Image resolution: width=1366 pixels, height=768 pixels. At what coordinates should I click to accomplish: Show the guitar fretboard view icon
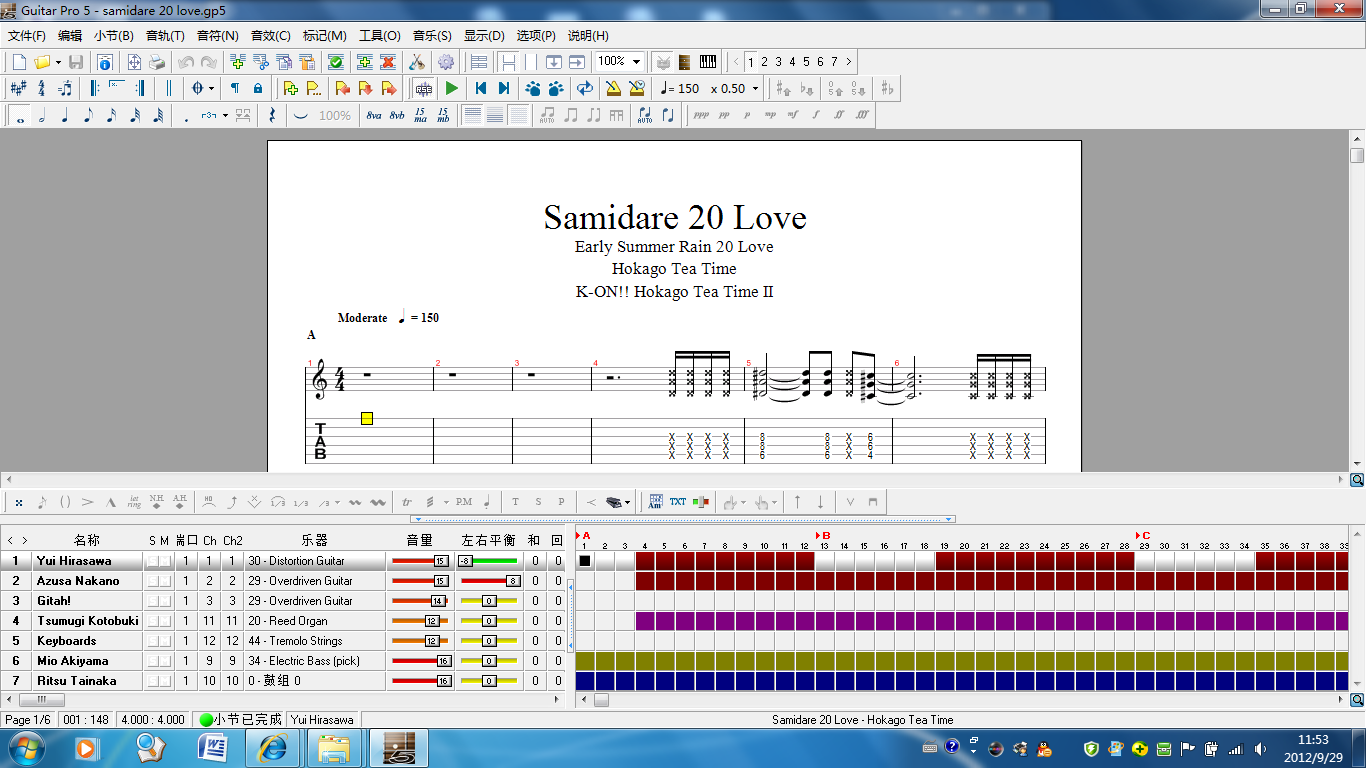(685, 62)
